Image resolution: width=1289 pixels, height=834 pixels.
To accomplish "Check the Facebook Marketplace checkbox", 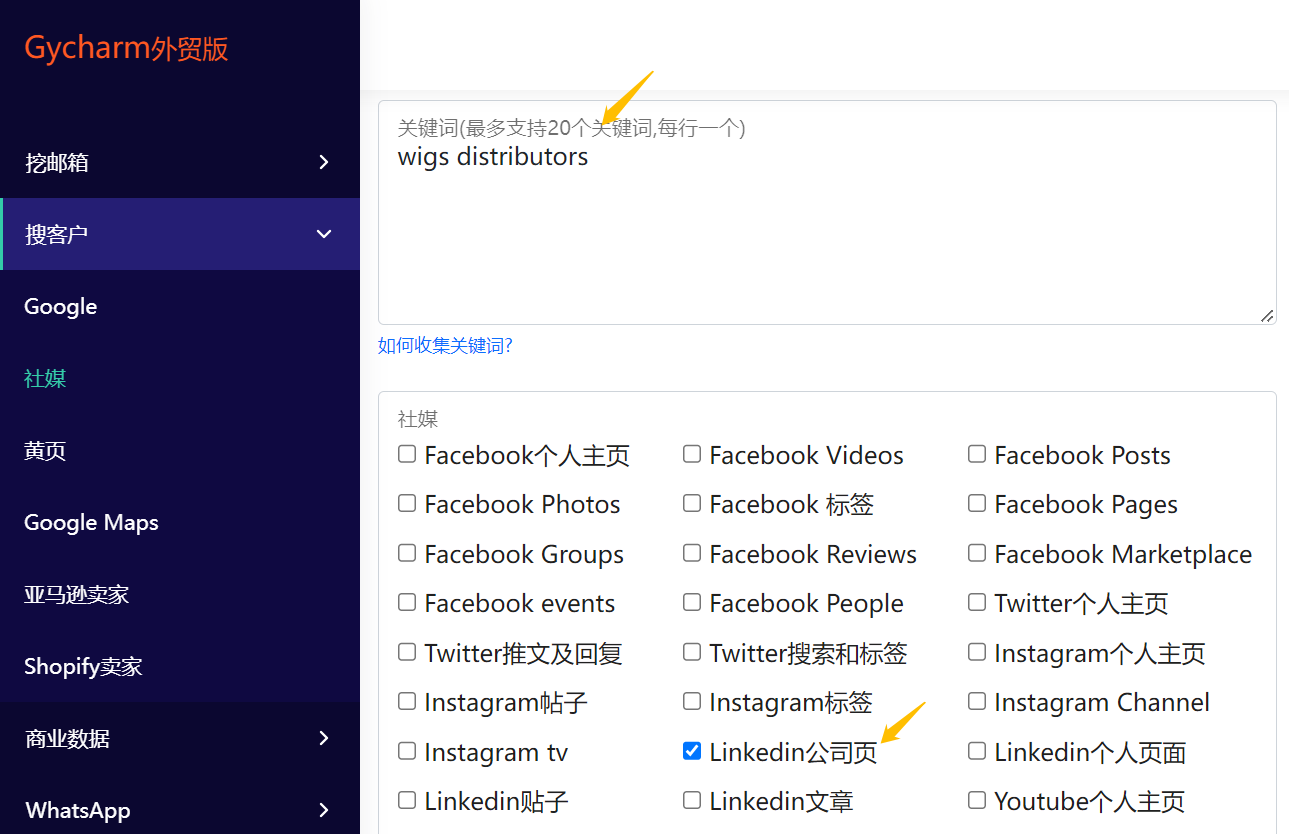I will coord(977,553).
